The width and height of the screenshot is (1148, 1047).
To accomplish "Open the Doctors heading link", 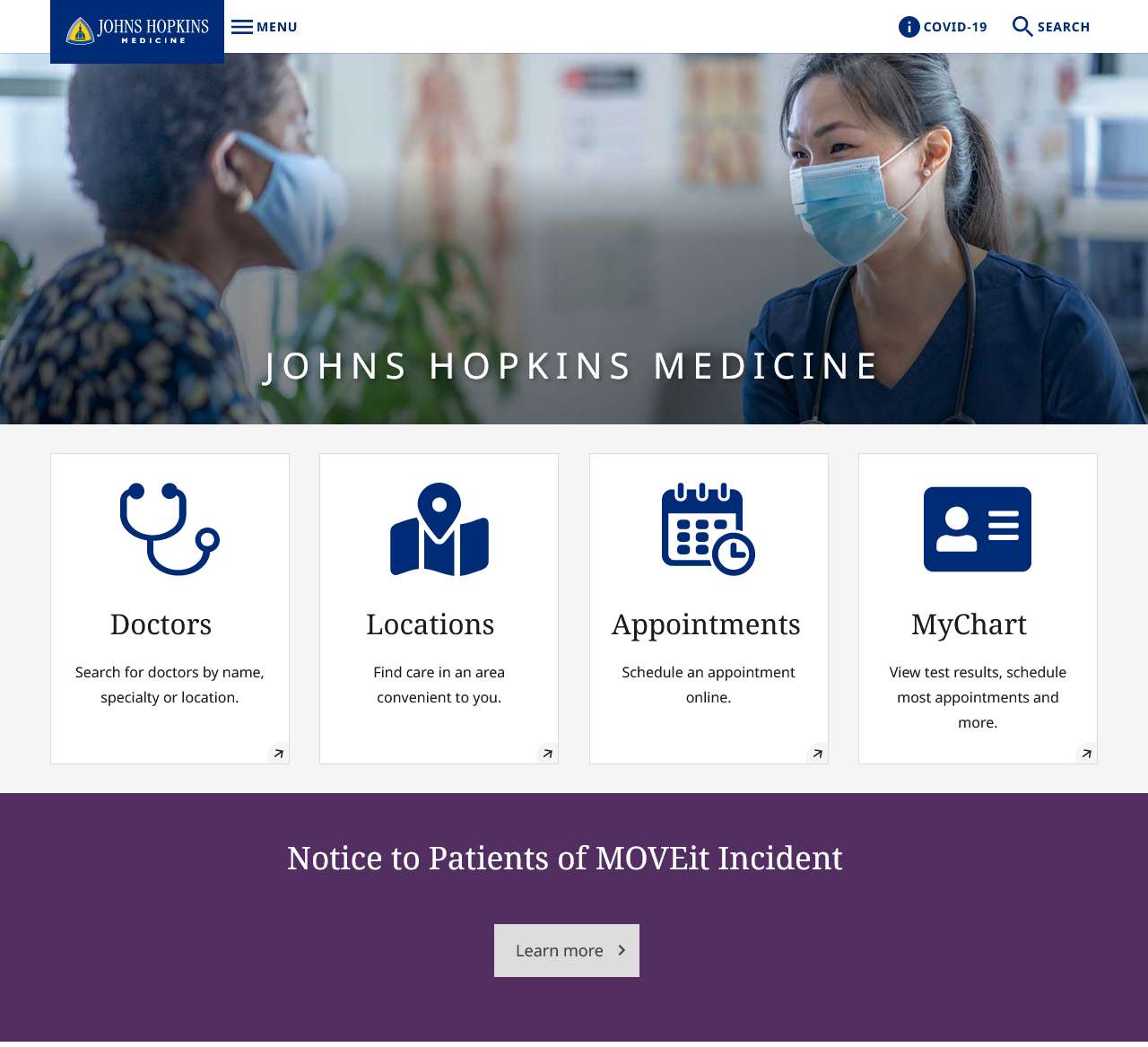I will pos(161,624).
